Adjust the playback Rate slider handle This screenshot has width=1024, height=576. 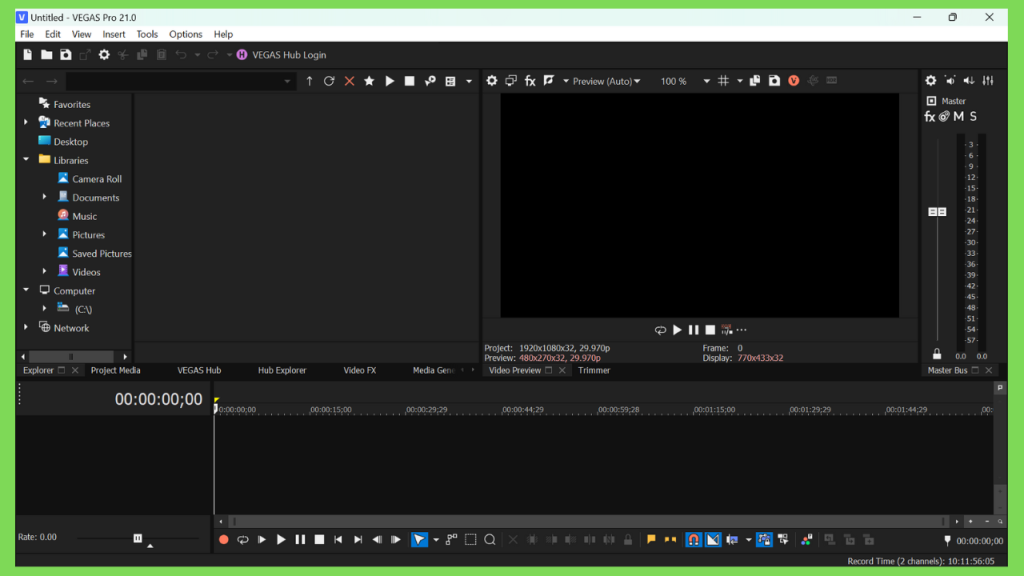pyautogui.click(x=138, y=538)
